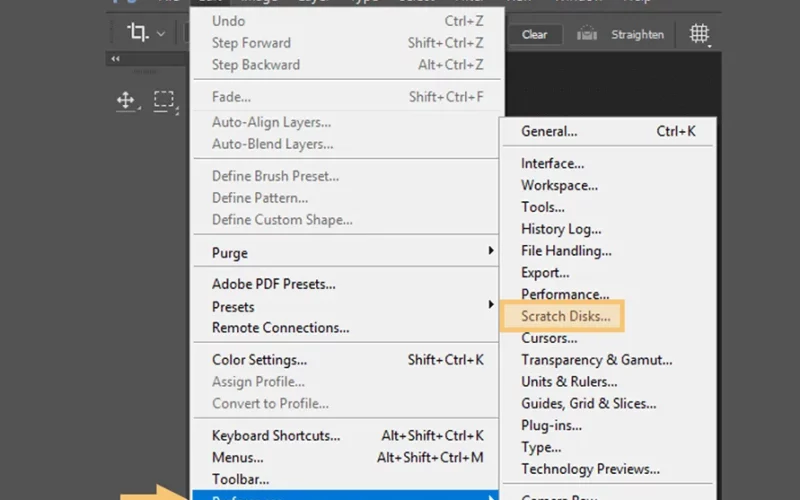800x500 pixels.
Task: Open General... preferences
Action: click(x=608, y=131)
